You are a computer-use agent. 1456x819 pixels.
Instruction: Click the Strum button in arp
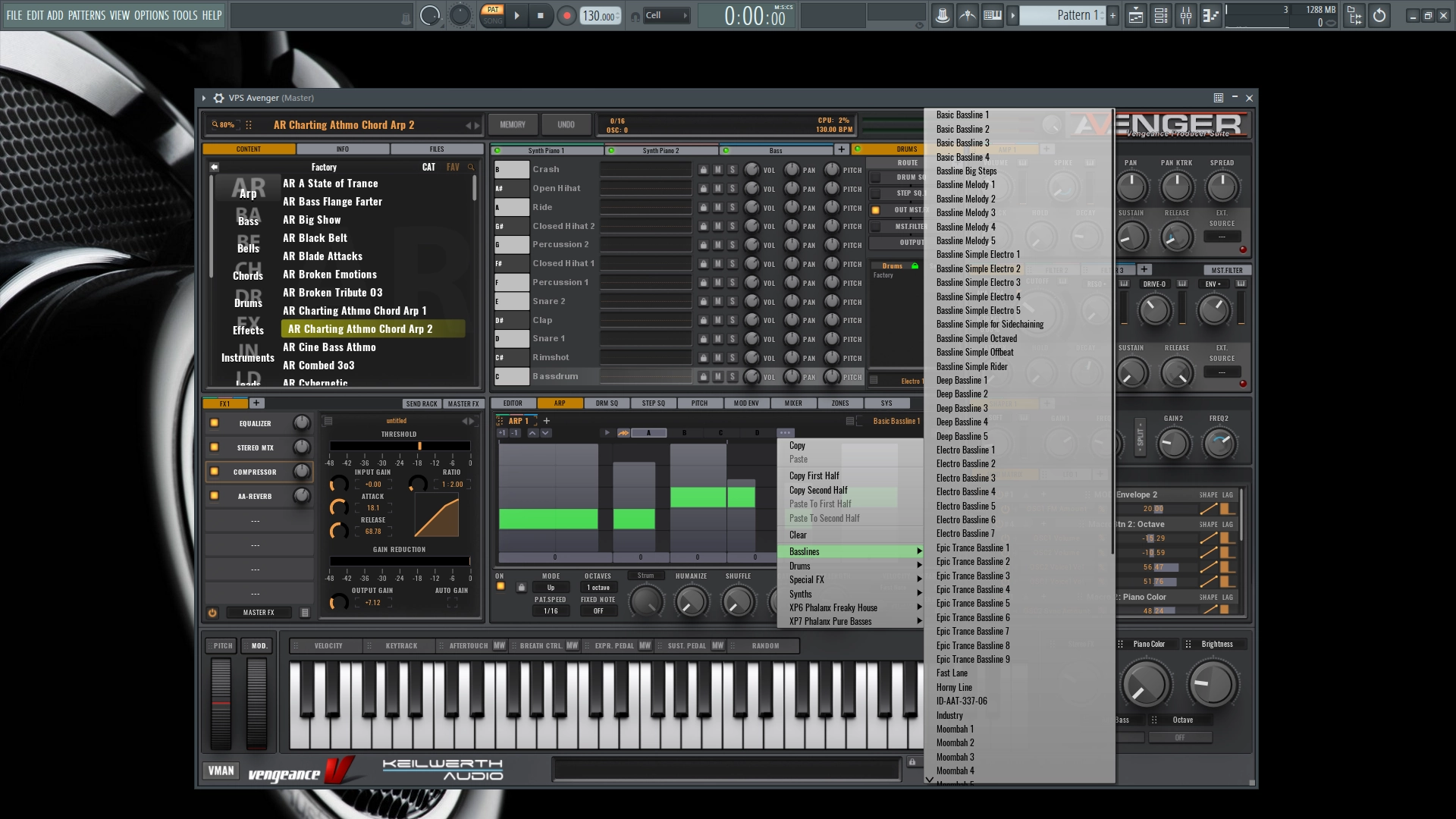click(645, 576)
